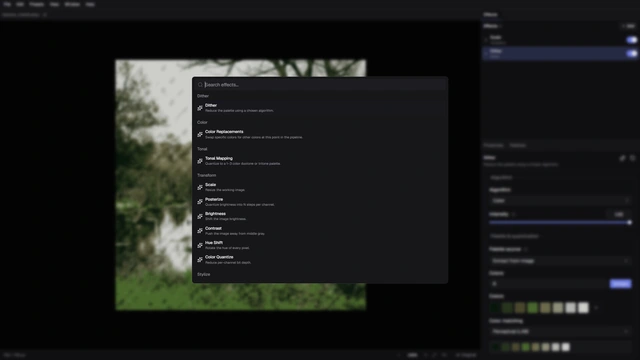Image resolution: width=640 pixels, height=360 pixels.
Task: Click the blue button beside the Colors field
Action: (620, 284)
